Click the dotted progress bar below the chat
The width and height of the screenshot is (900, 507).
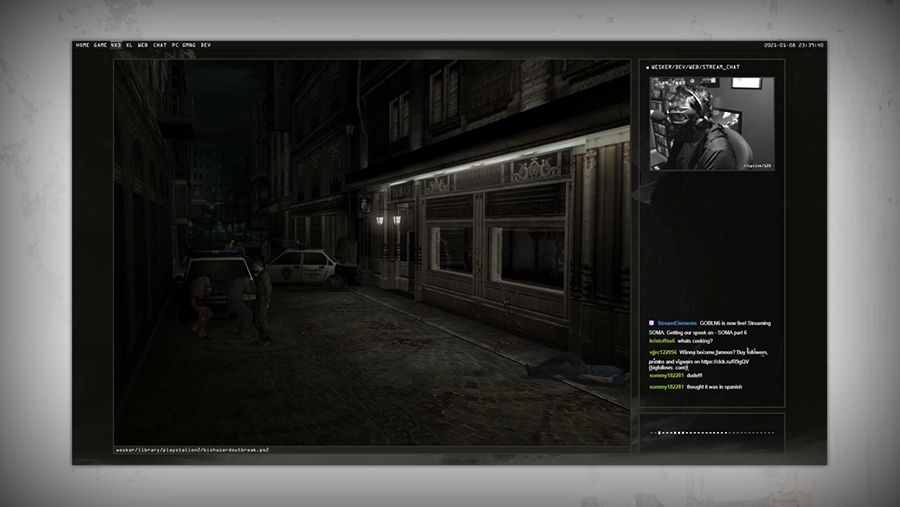click(712, 433)
